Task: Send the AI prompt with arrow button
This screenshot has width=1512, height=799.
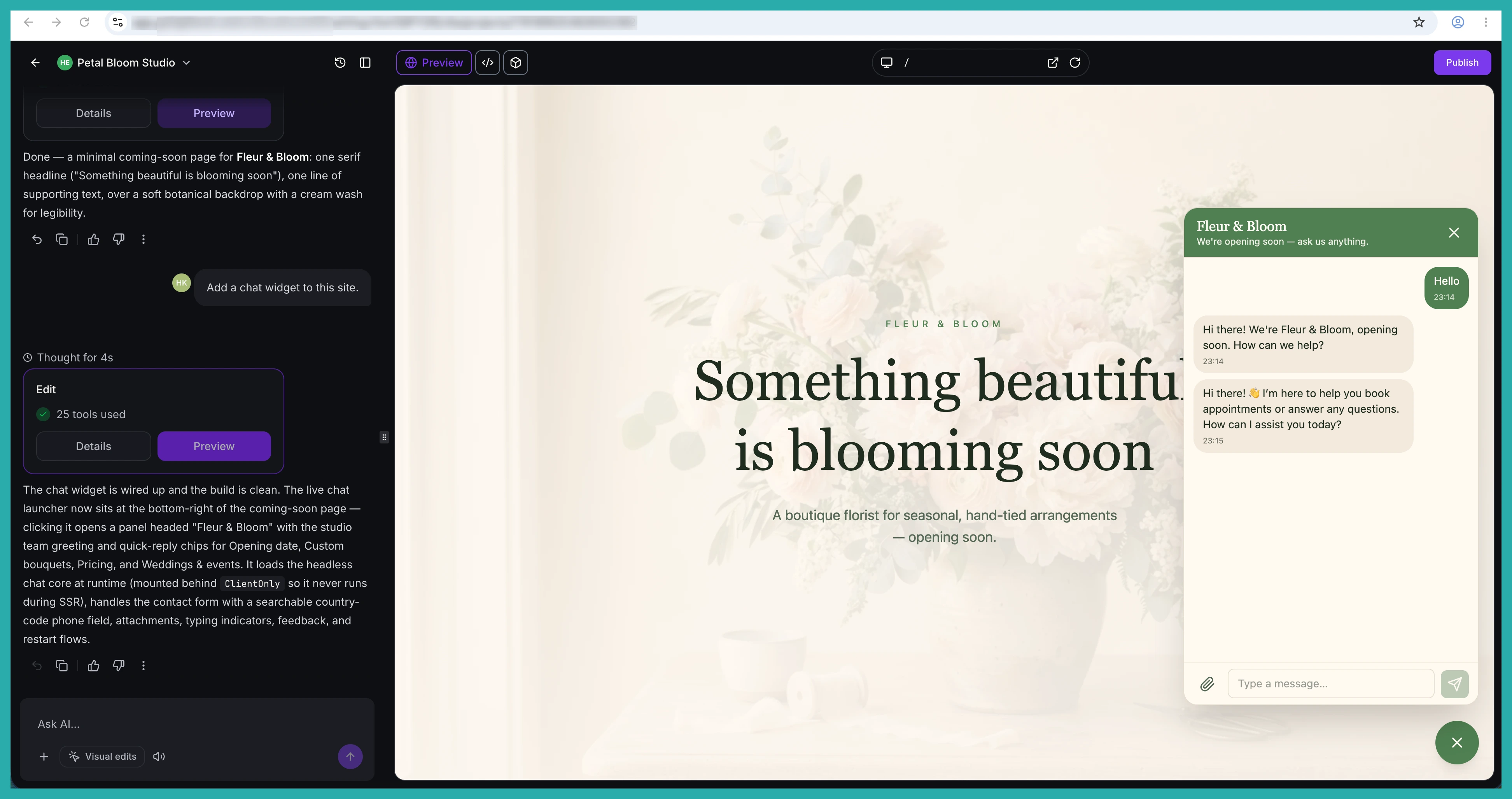Action: [x=350, y=757]
